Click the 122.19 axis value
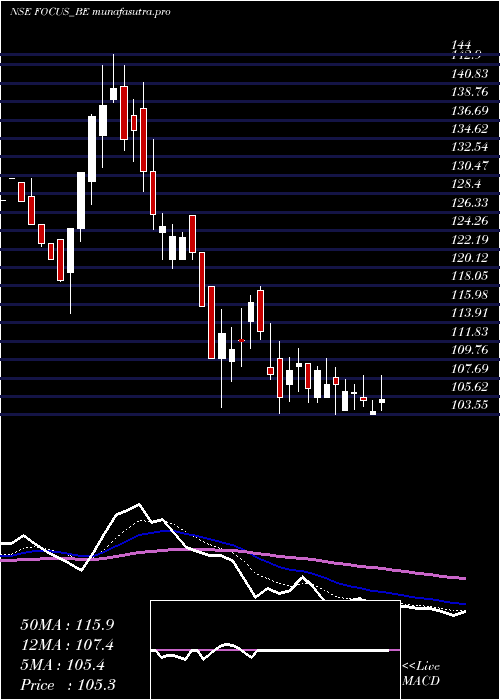500x700 pixels. coord(470,240)
